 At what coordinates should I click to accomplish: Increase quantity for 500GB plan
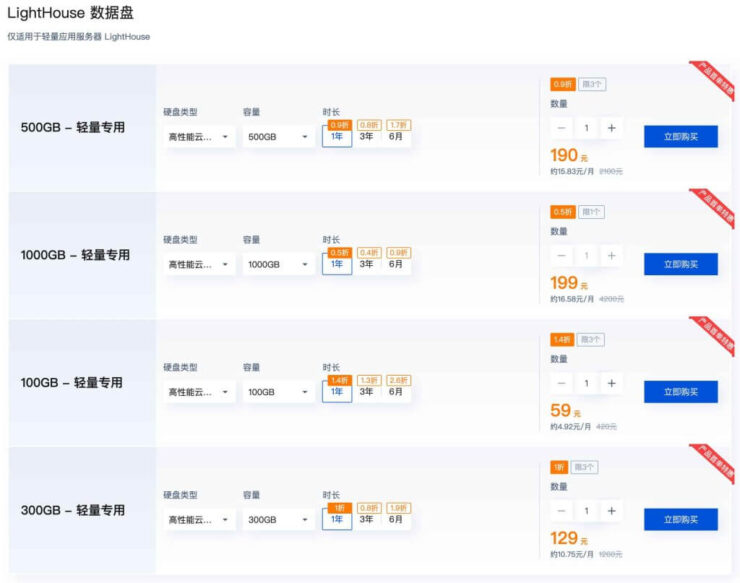[612, 128]
